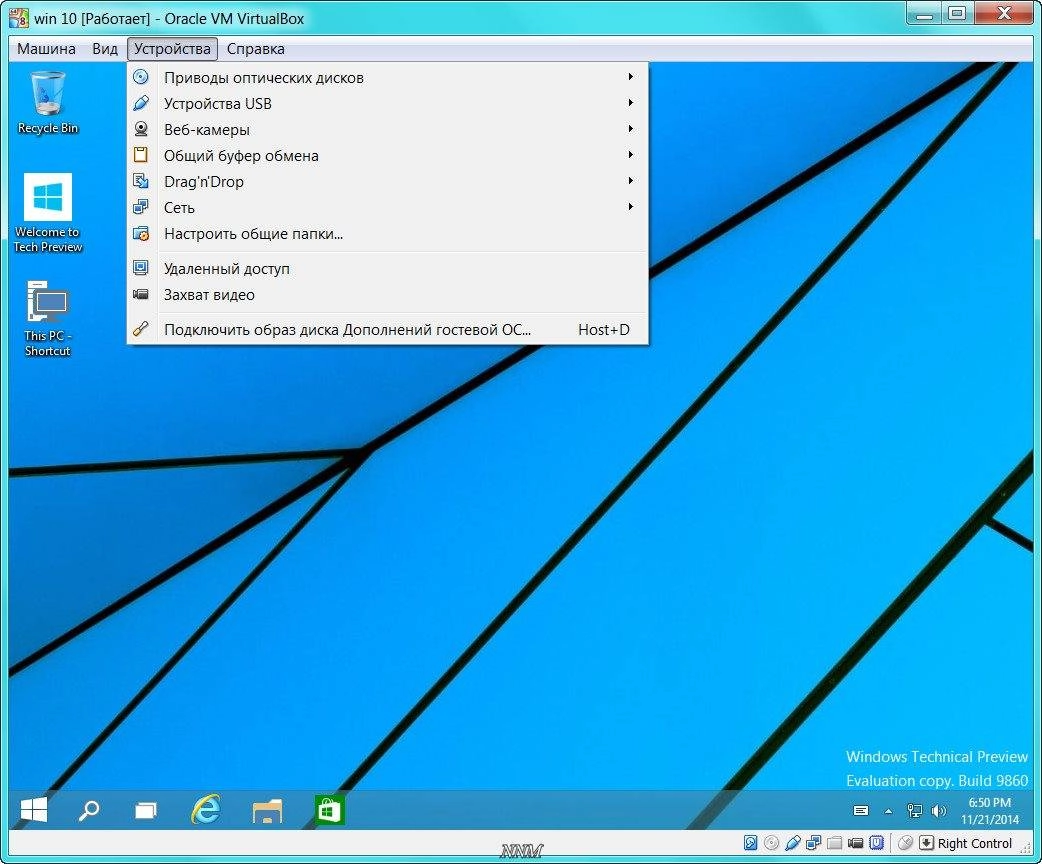The height and width of the screenshot is (864, 1042).
Task: Expand the Общий буфер обмена submenu
Action: [387, 155]
